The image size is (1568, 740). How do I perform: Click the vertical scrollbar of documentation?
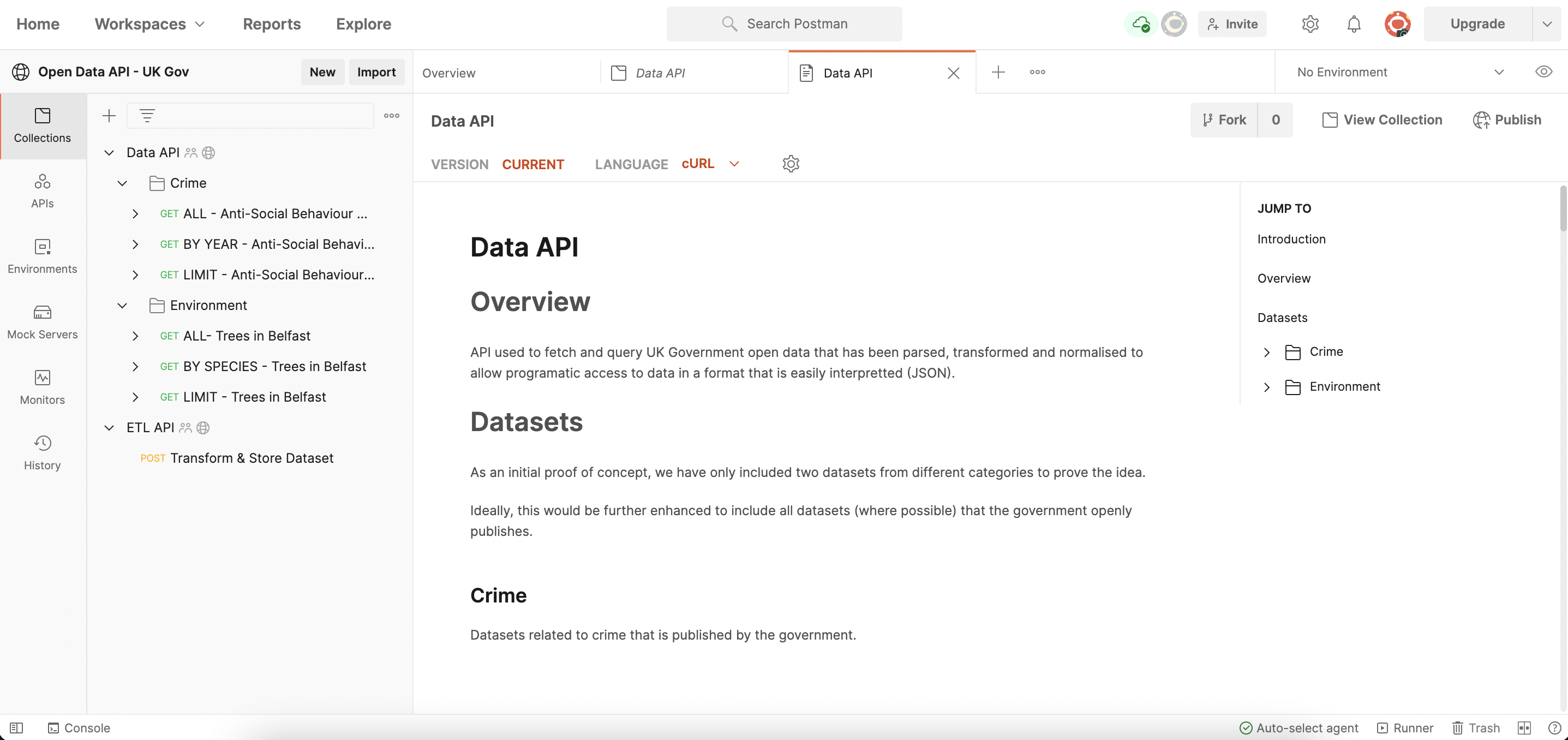pos(1563,208)
